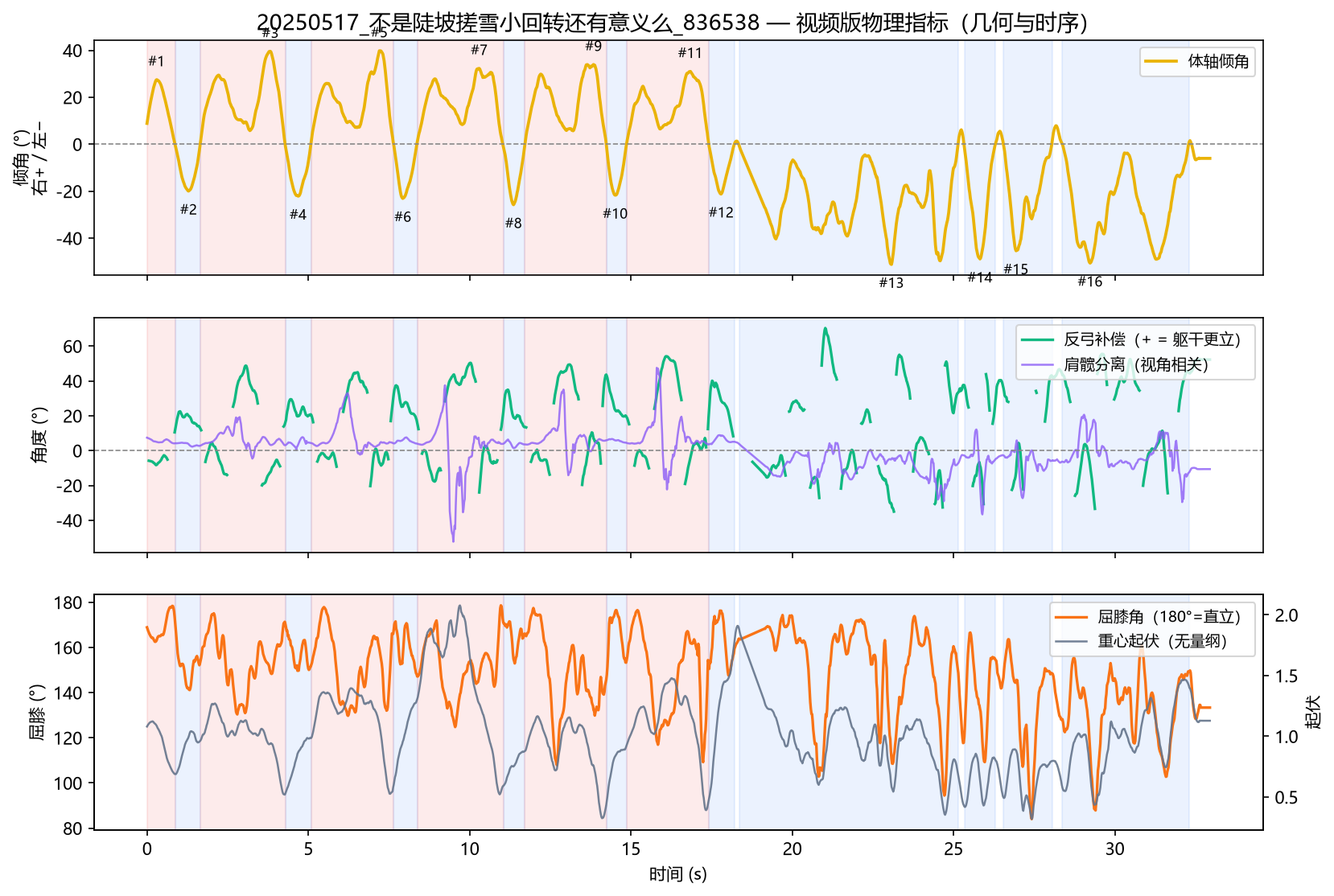Screen dimensions: 1334x896
Task: Click the #14 turn annotation
Action: point(979,277)
